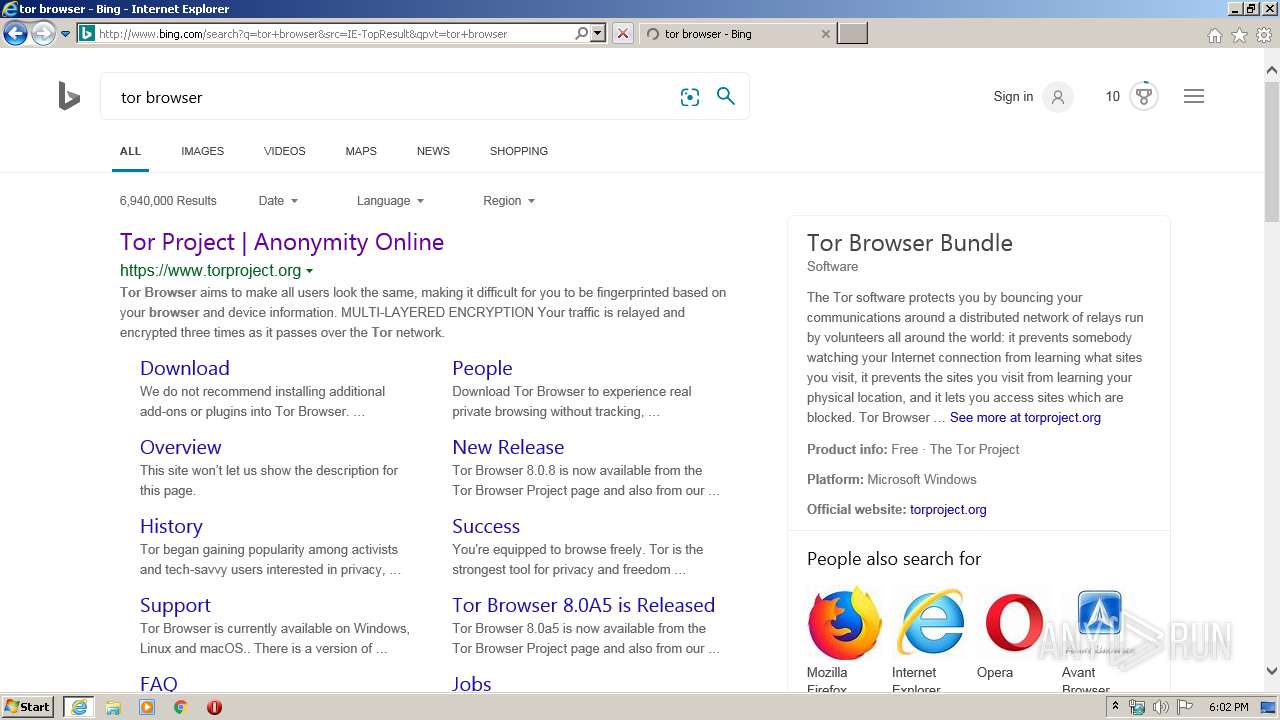Viewport: 1280px width, 720px height.
Task: Open the Success sublink
Action: point(486,526)
